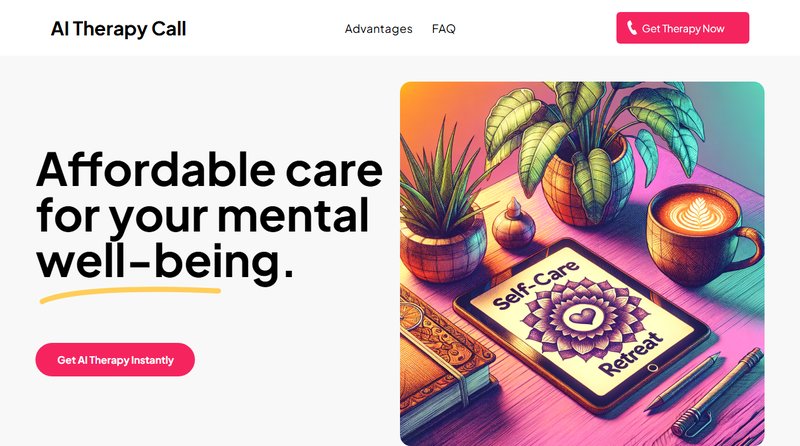
Task: Open the Advantages section link
Action: [379, 29]
